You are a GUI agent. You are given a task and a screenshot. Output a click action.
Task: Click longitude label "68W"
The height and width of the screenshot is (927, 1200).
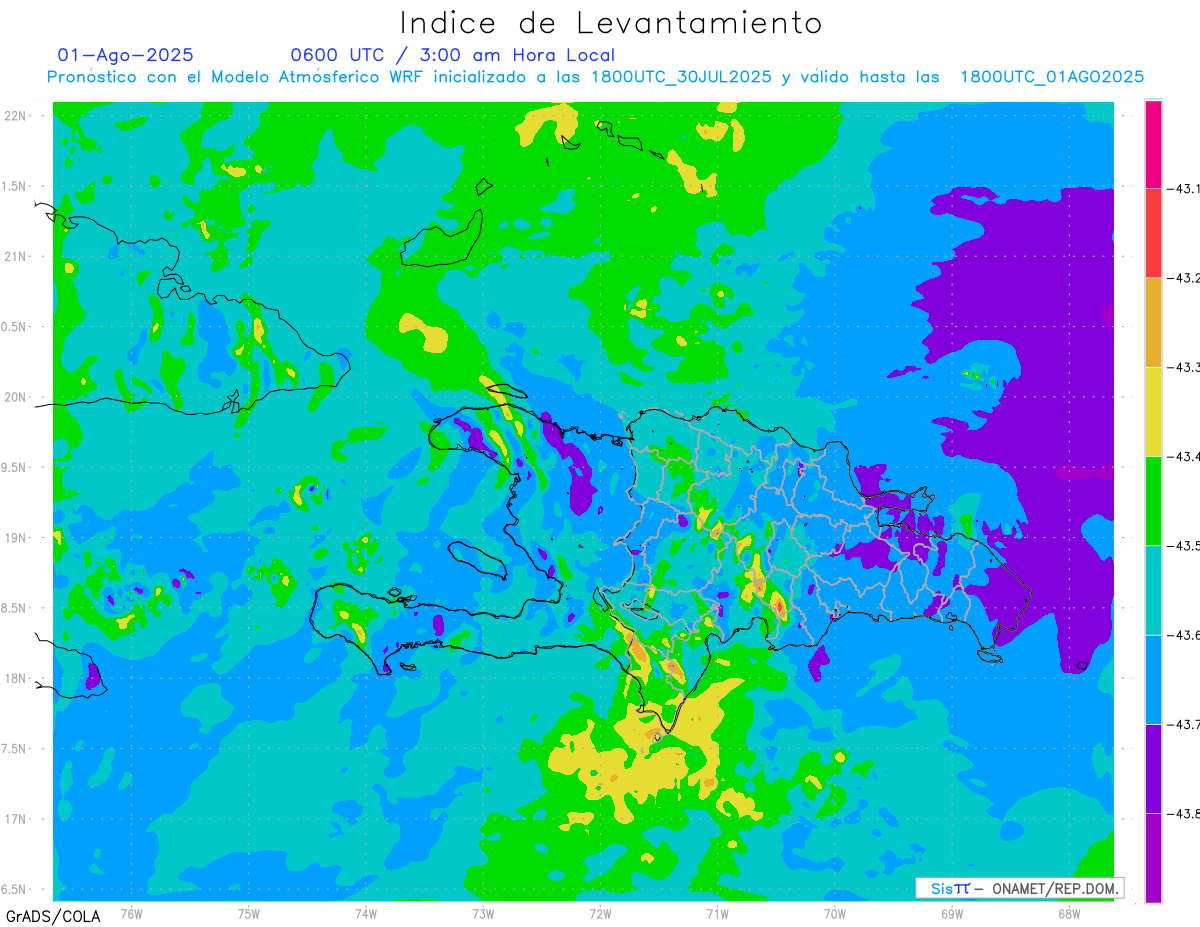click(x=1069, y=912)
